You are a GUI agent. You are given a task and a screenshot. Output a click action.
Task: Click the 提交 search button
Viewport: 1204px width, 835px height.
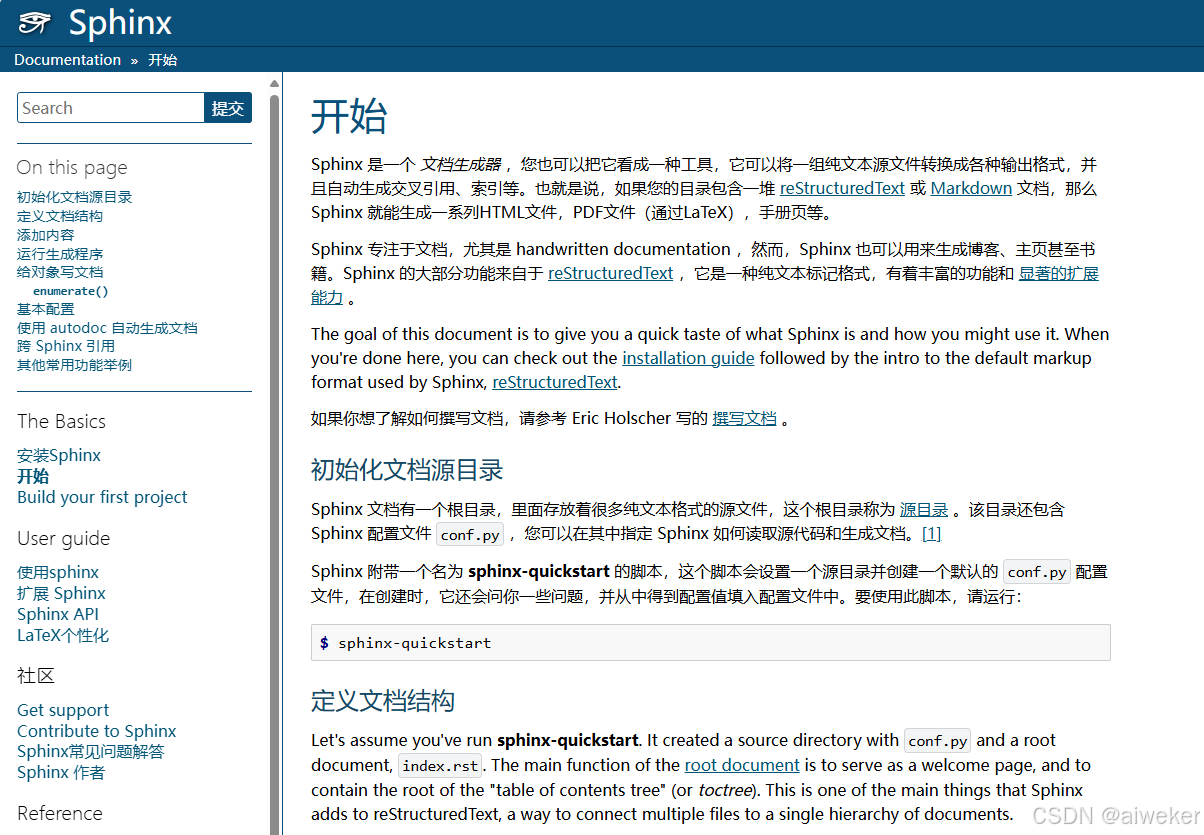pyautogui.click(x=228, y=108)
